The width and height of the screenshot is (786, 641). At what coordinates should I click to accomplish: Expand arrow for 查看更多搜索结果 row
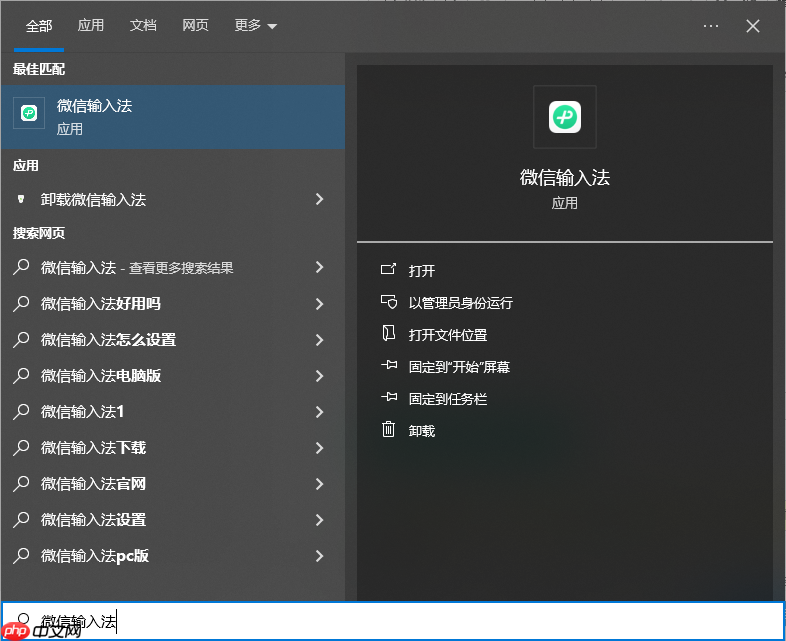(x=320, y=267)
